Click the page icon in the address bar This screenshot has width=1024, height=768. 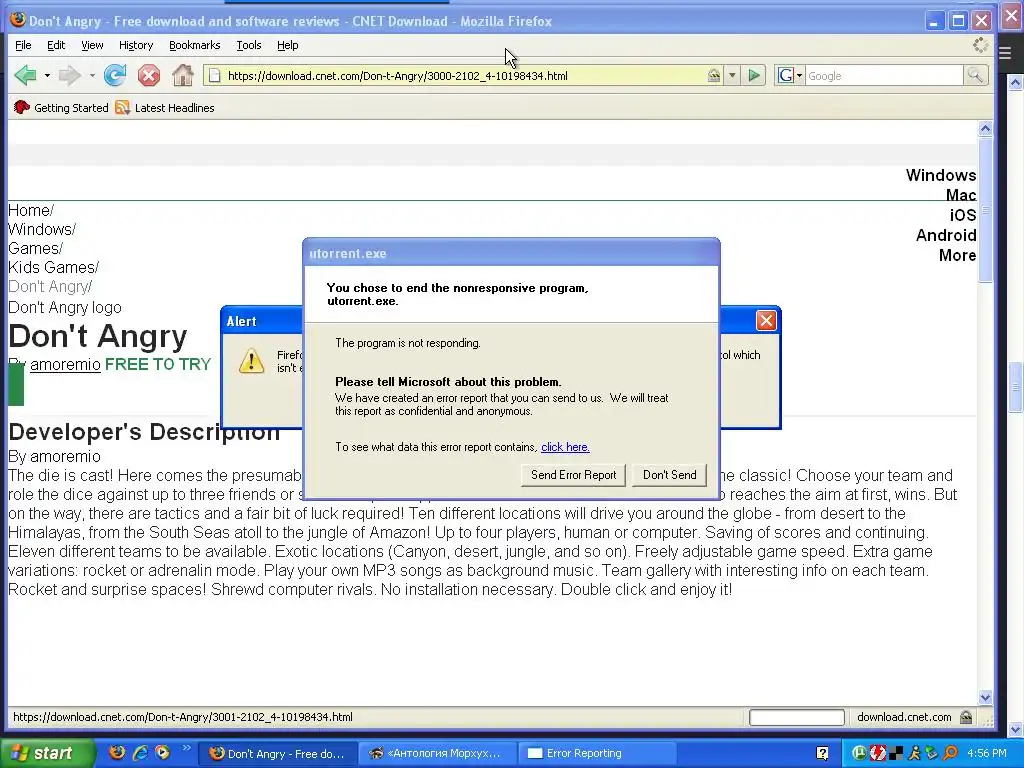(x=214, y=76)
